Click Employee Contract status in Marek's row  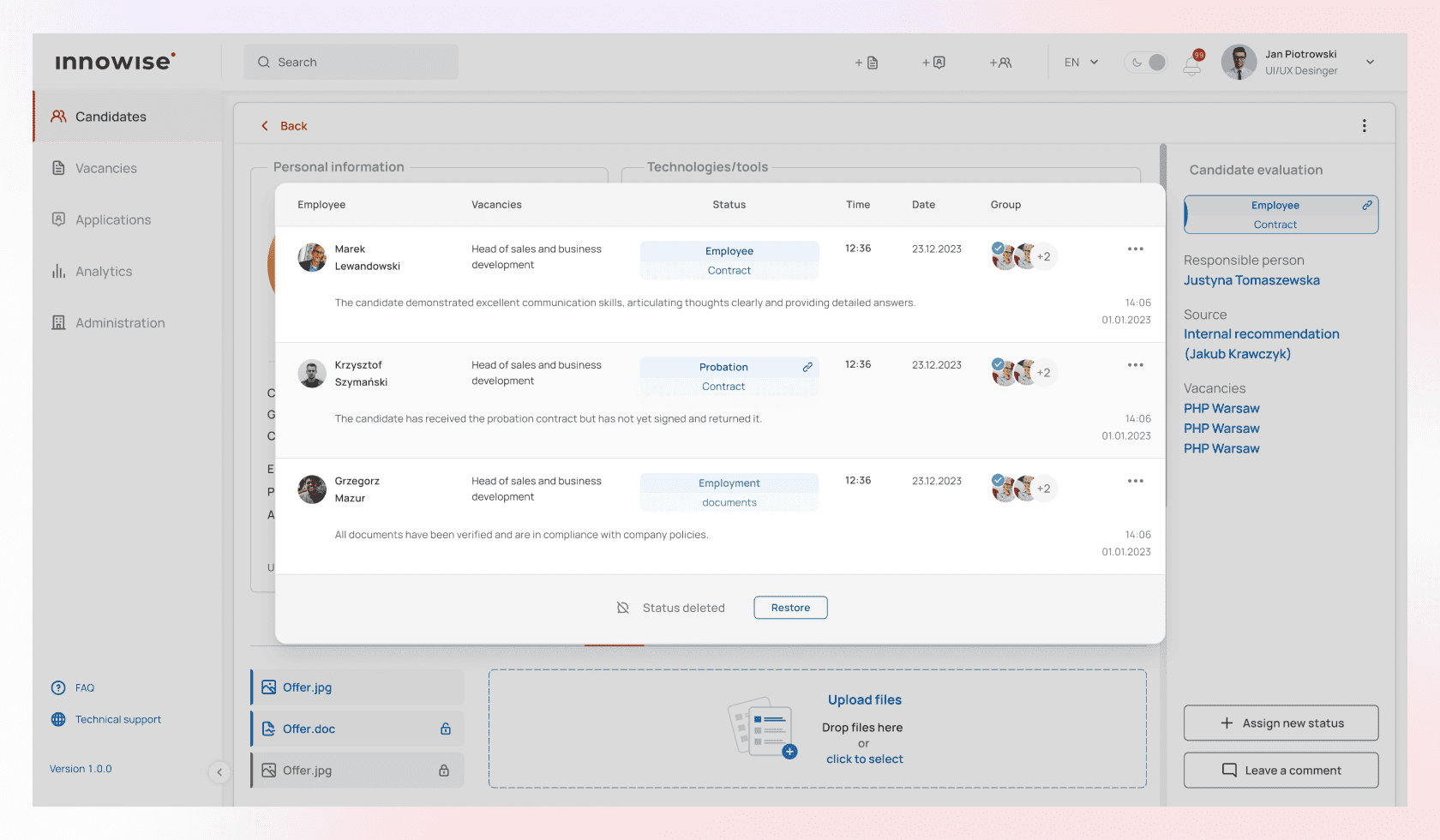[x=729, y=261]
